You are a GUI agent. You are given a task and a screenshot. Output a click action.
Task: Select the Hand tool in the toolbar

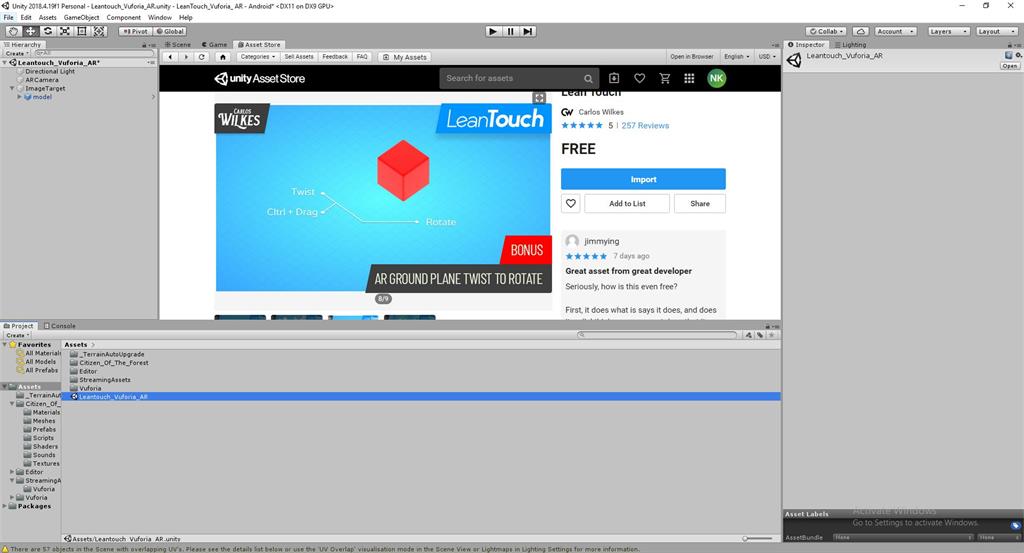point(13,31)
